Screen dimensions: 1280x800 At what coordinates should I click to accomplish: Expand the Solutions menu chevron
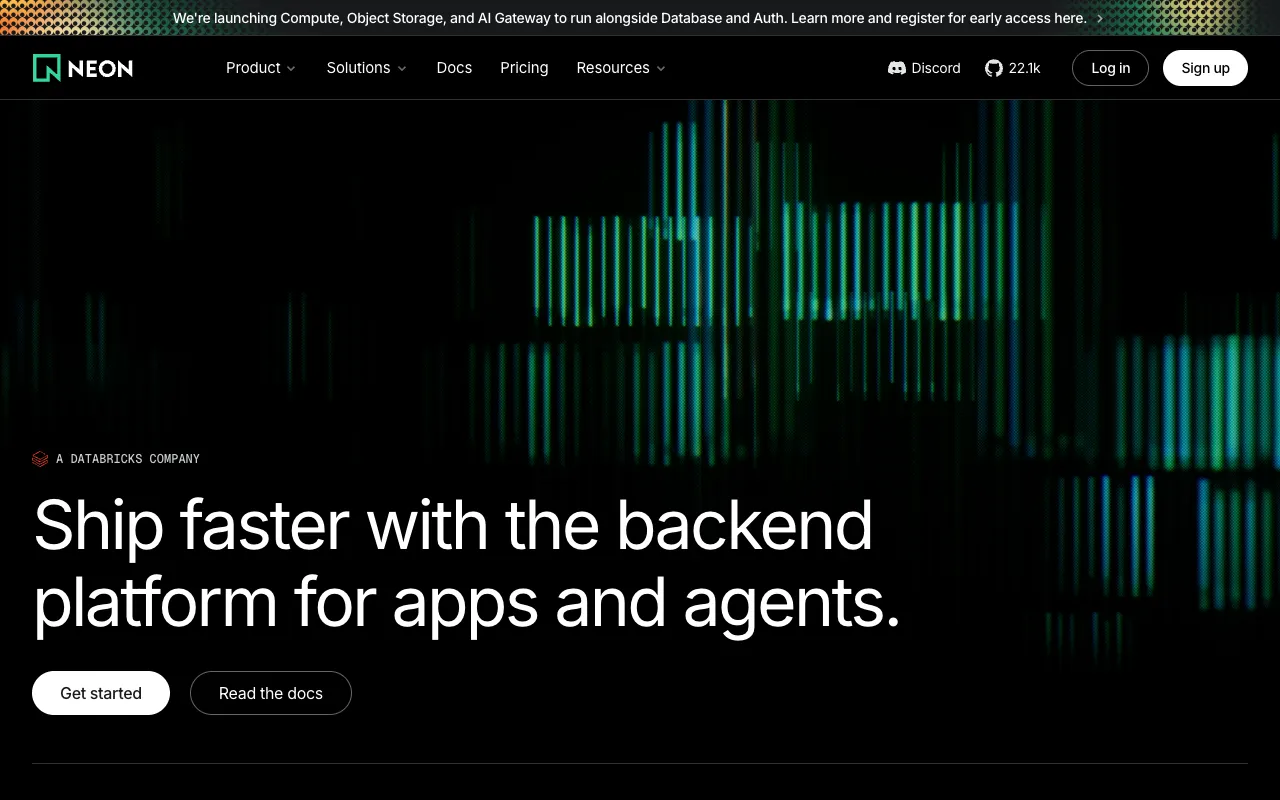(x=402, y=69)
